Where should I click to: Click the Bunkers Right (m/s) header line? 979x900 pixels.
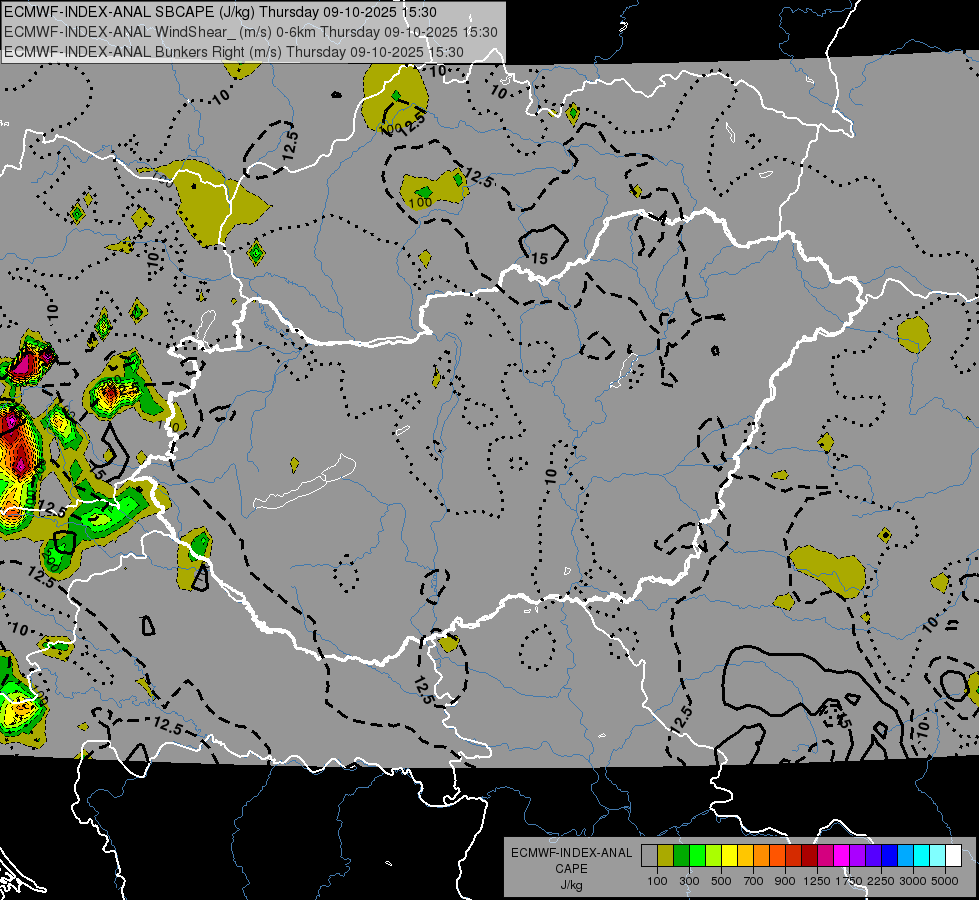pos(234,52)
